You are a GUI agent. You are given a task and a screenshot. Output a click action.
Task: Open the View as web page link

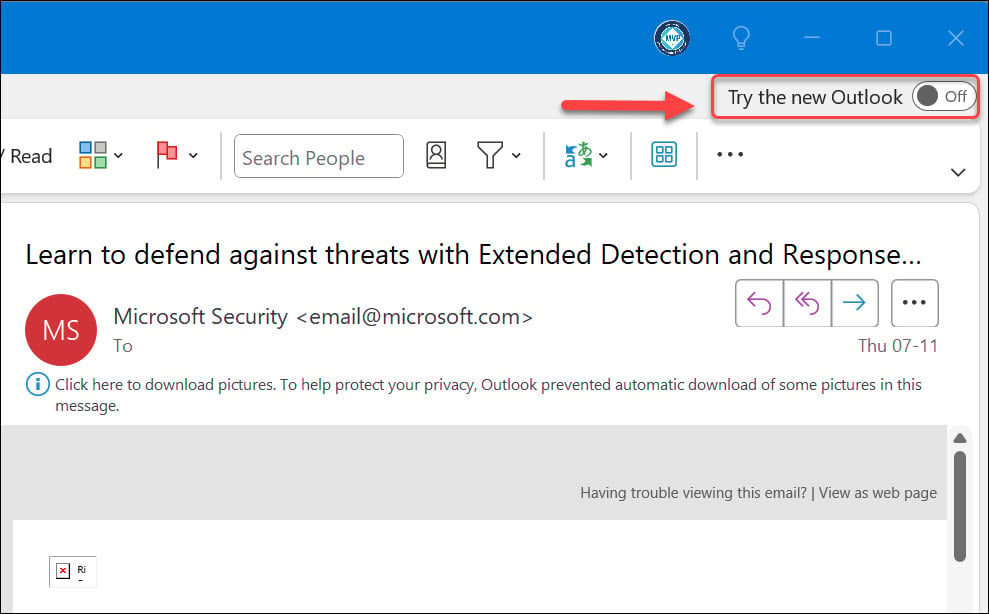[877, 493]
